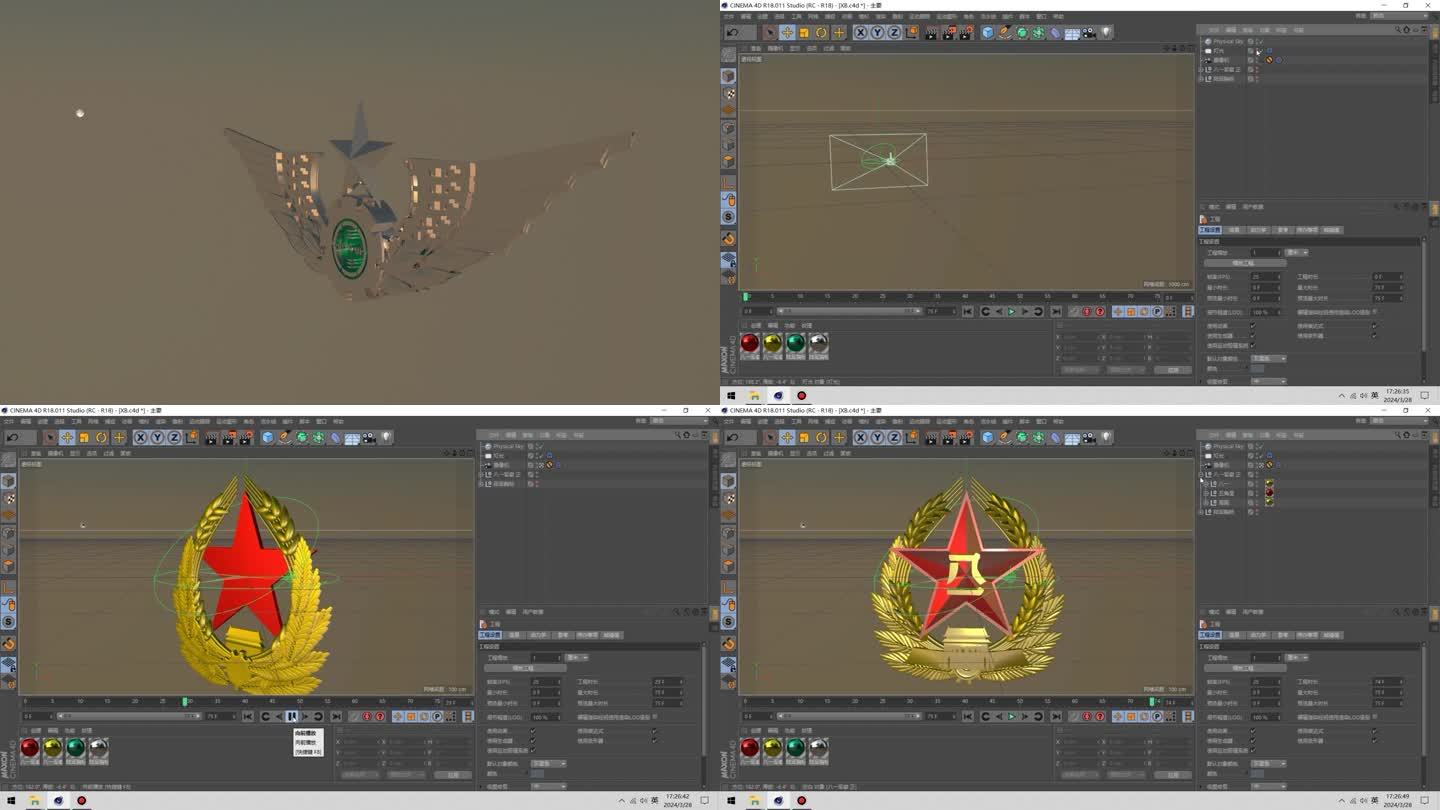Toggle 使用变形器 checkbox in plain red star window
Image resolution: width=1440 pixels, height=810 pixels.
[654, 740]
